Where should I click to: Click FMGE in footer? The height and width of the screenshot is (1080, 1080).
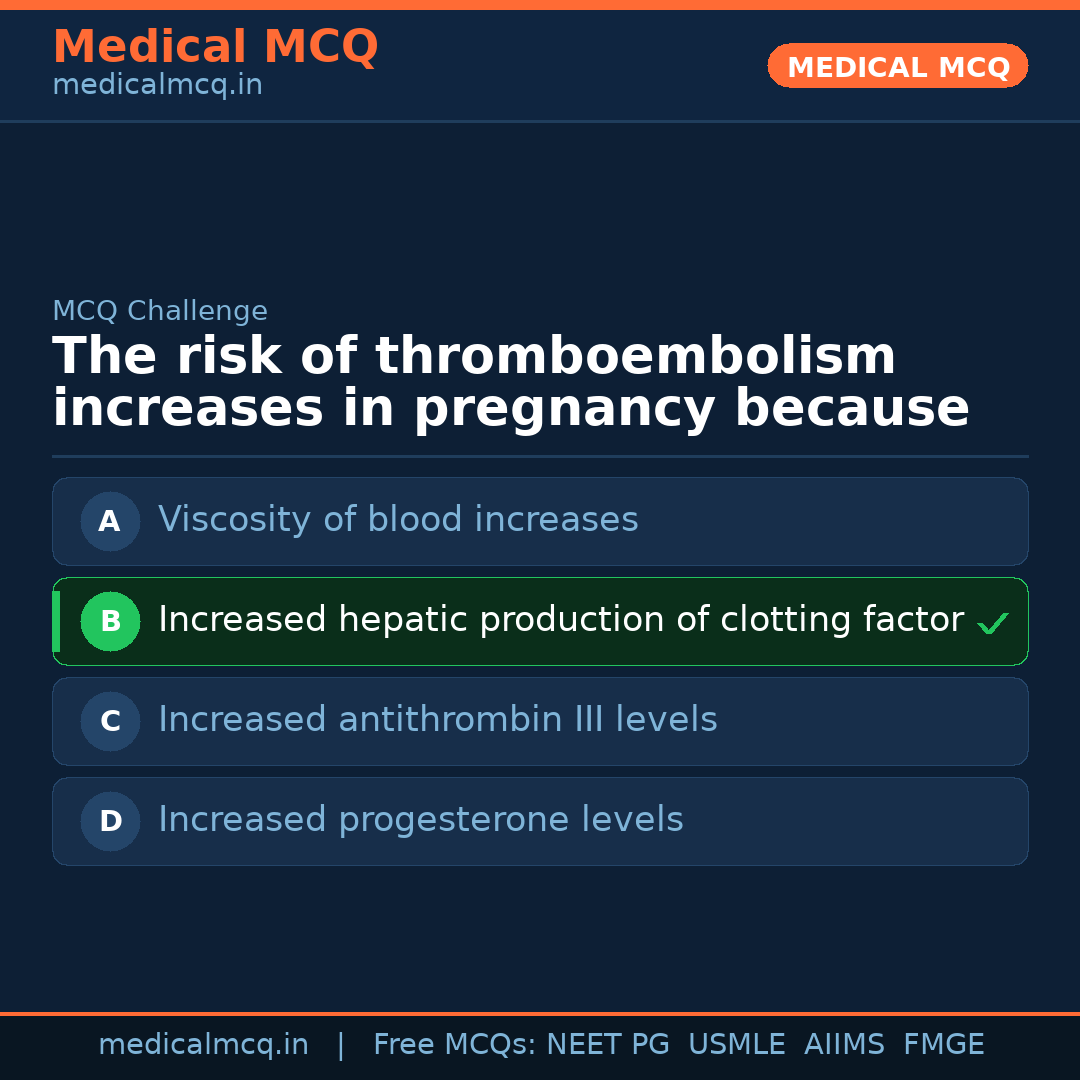coord(943,1045)
